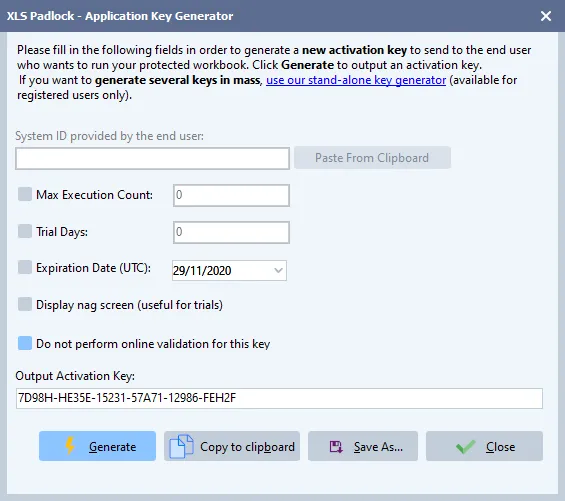Close the dialog with the title bar X
Image resolution: width=565 pixels, height=501 pixels.
pyautogui.click(x=546, y=16)
